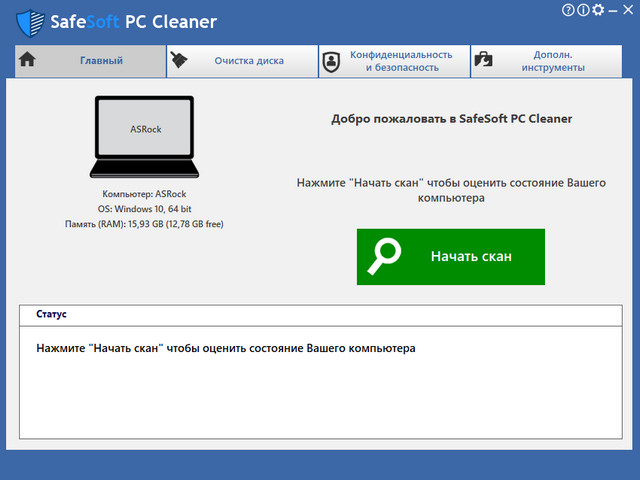Open settings via the gear icon
This screenshot has height=480, width=640.
[598, 10]
